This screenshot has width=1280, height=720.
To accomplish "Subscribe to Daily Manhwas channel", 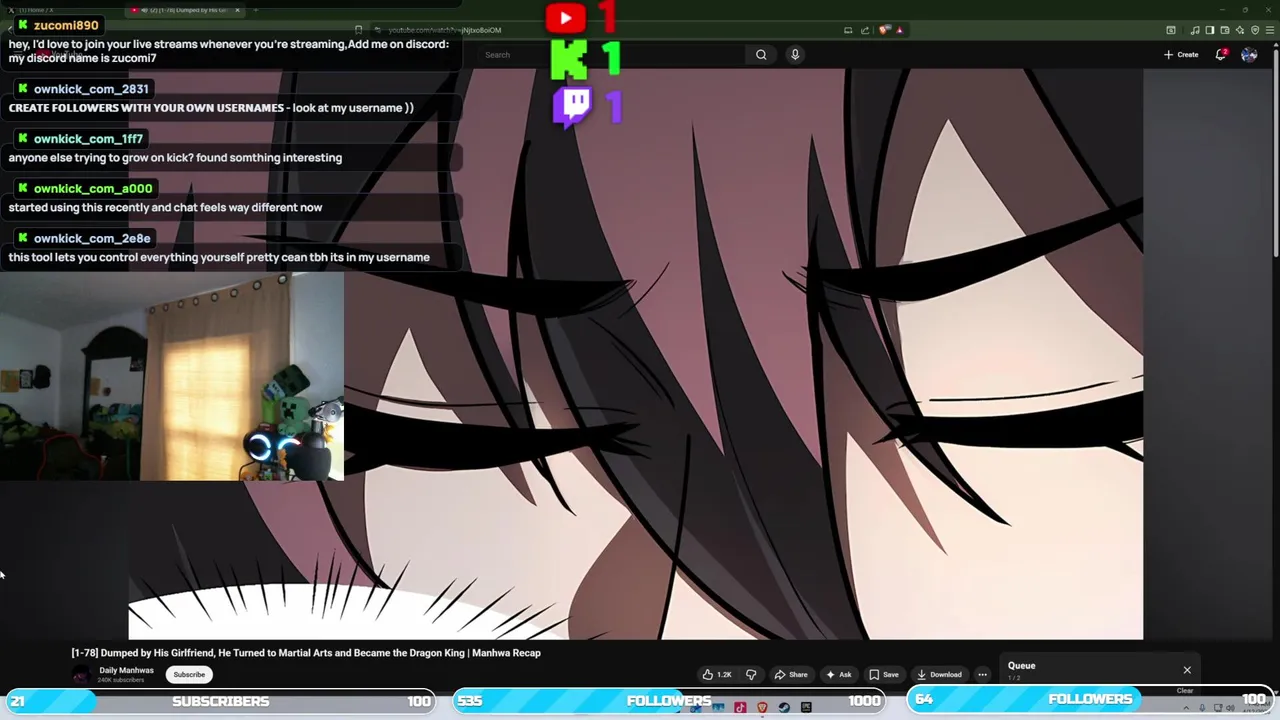I will coord(189,674).
